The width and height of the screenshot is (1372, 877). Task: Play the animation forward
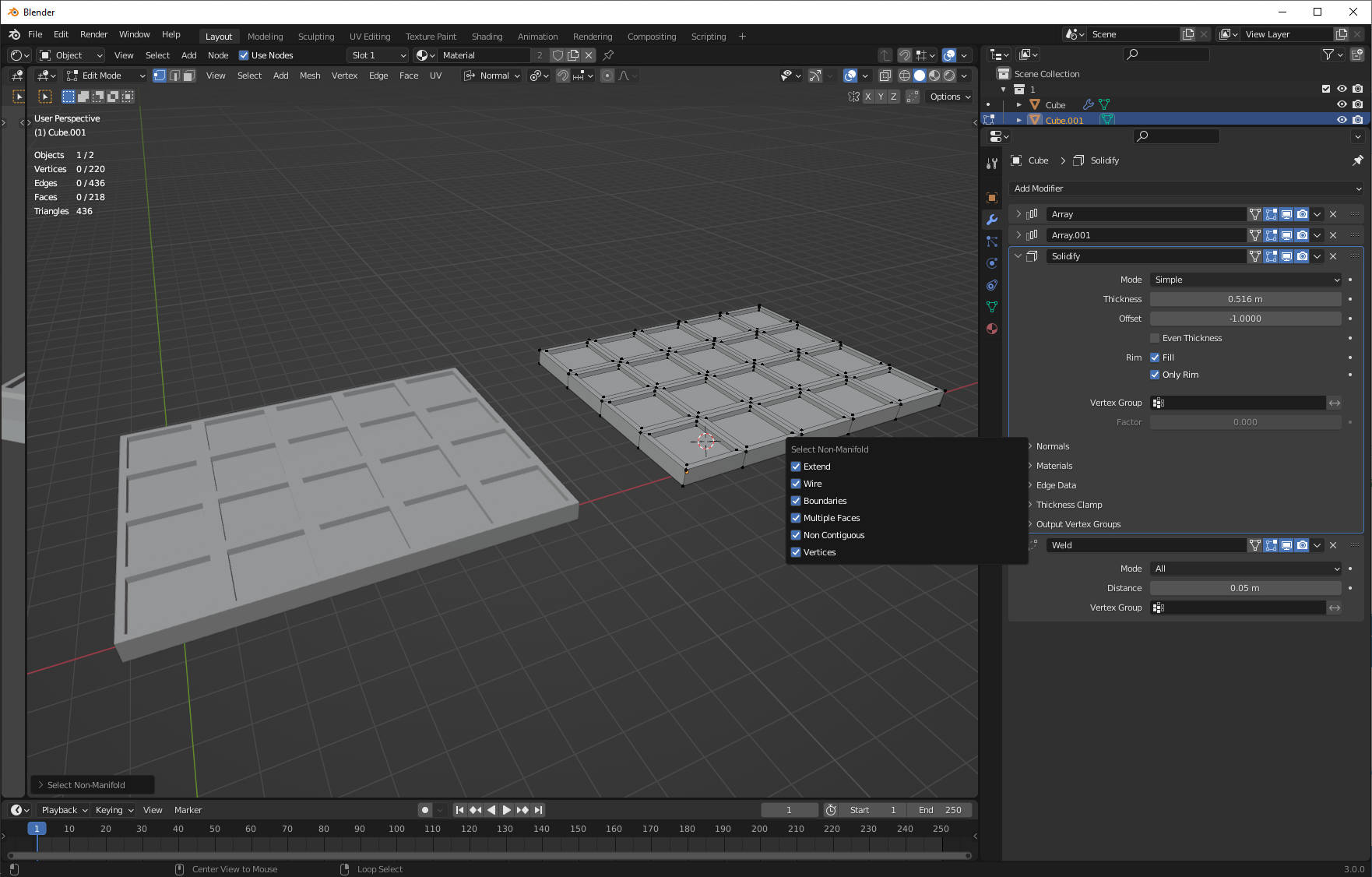click(x=507, y=810)
